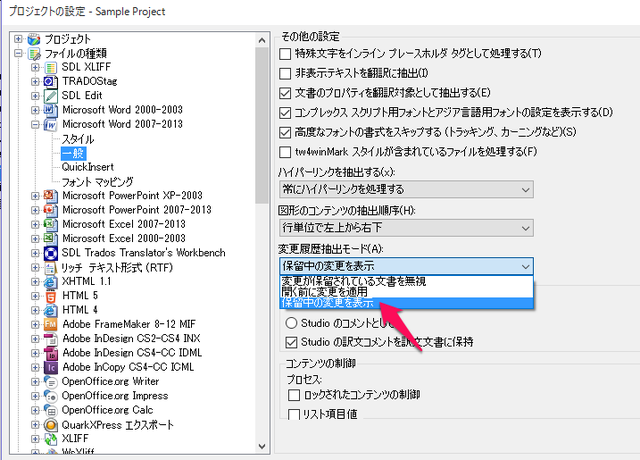The image size is (640, 460).
Task: Check the リスト項目値 checkbox
Action: [294, 415]
